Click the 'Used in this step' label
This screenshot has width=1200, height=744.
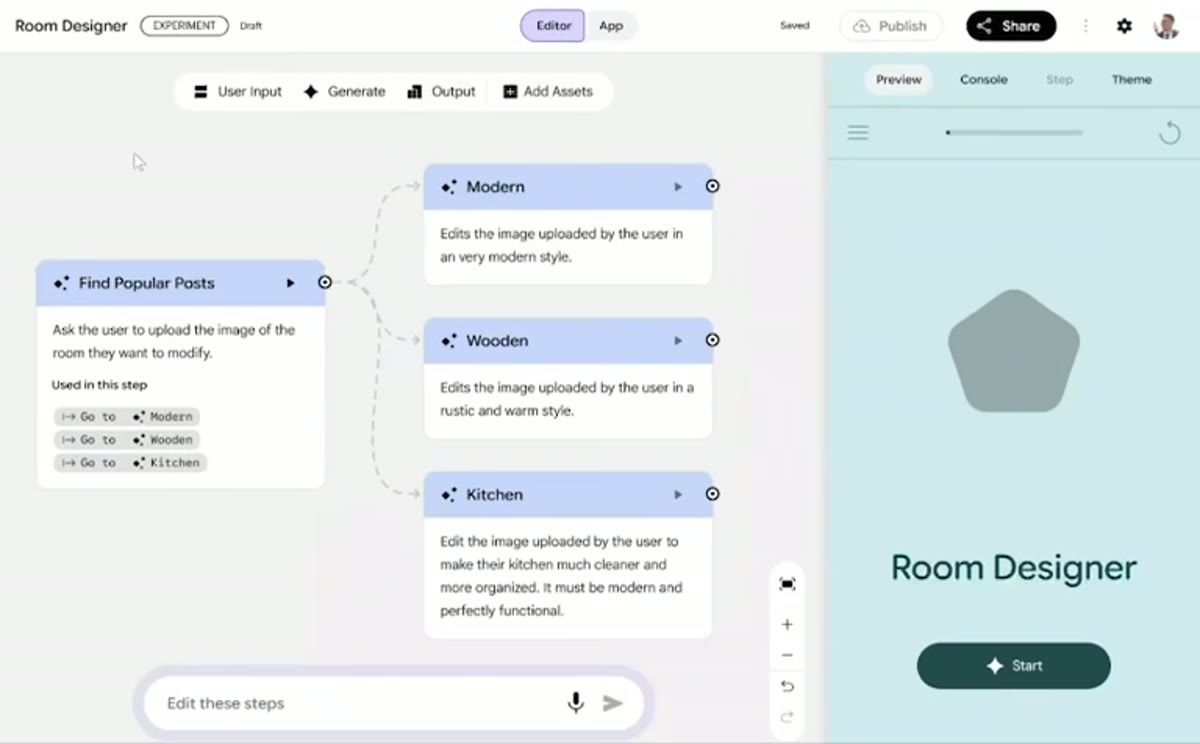(99, 385)
